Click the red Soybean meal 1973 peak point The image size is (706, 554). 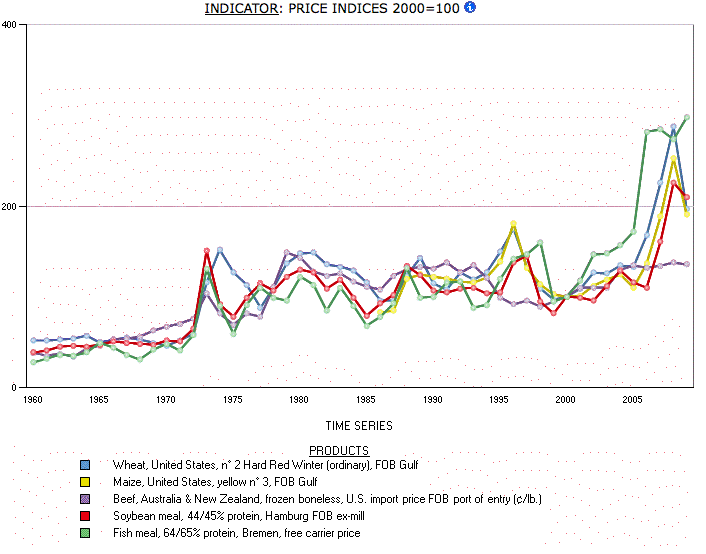tap(206, 251)
